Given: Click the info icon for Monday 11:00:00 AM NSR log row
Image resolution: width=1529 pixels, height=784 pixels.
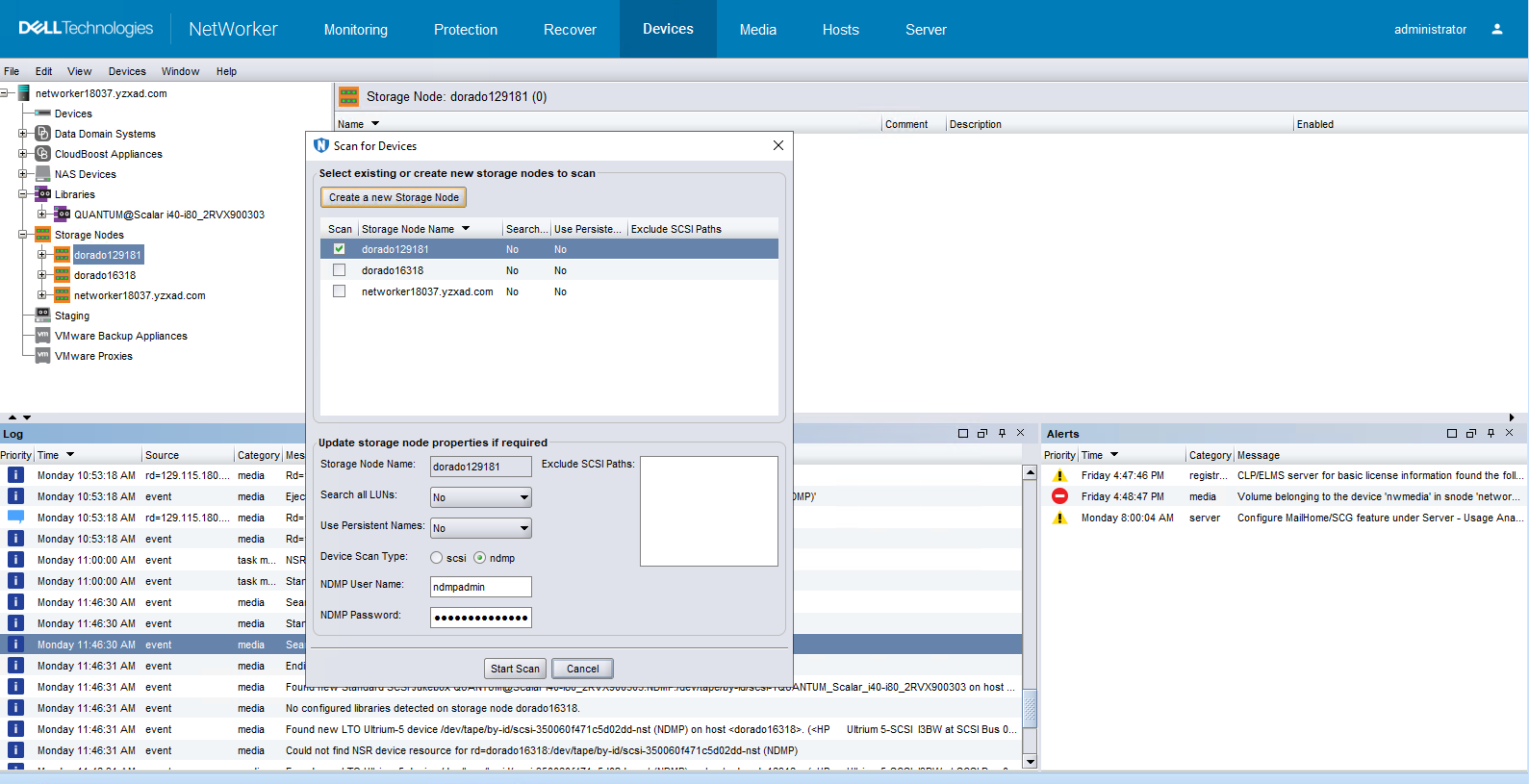Looking at the screenshot, I should pos(15,560).
